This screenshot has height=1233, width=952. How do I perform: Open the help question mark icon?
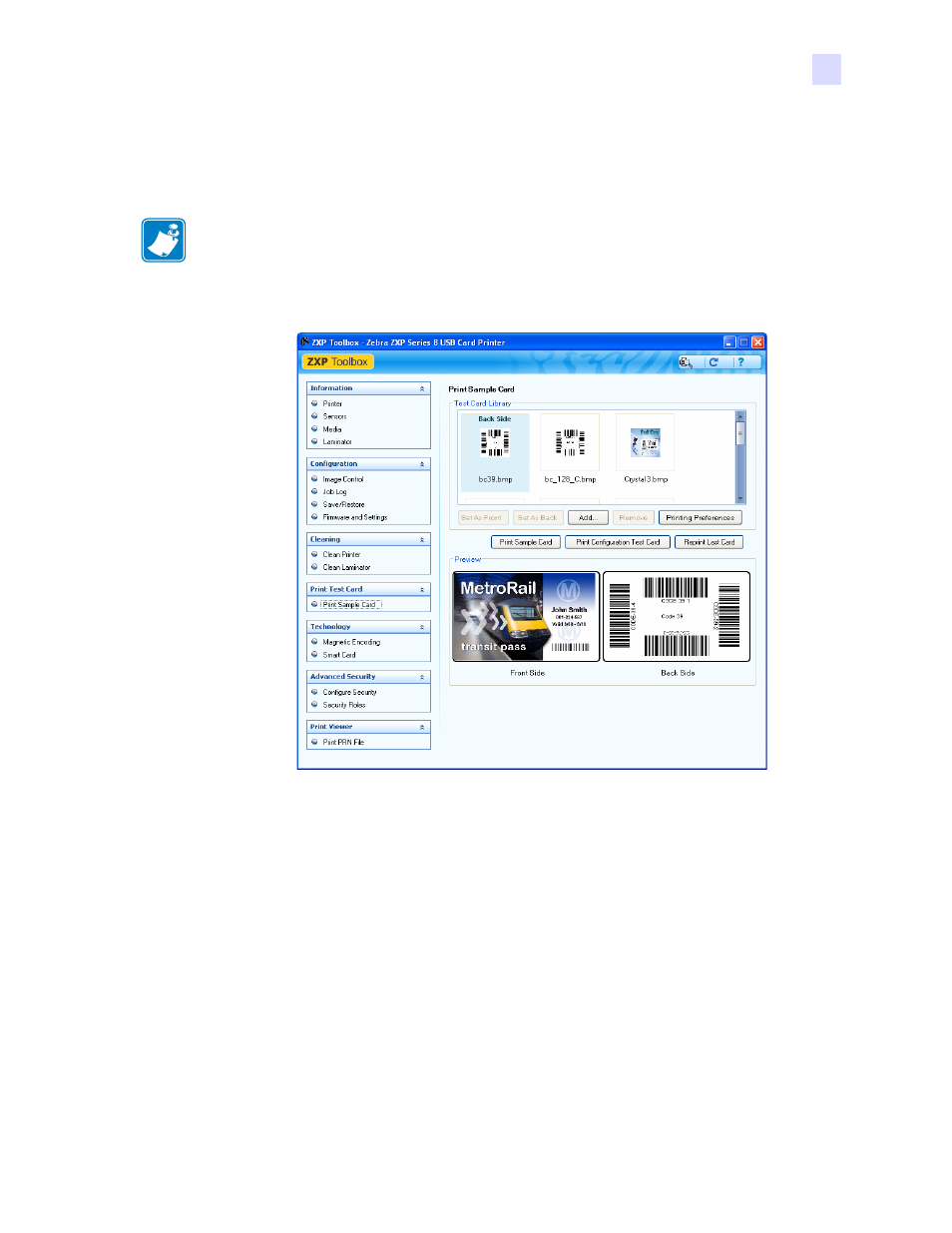(x=740, y=362)
